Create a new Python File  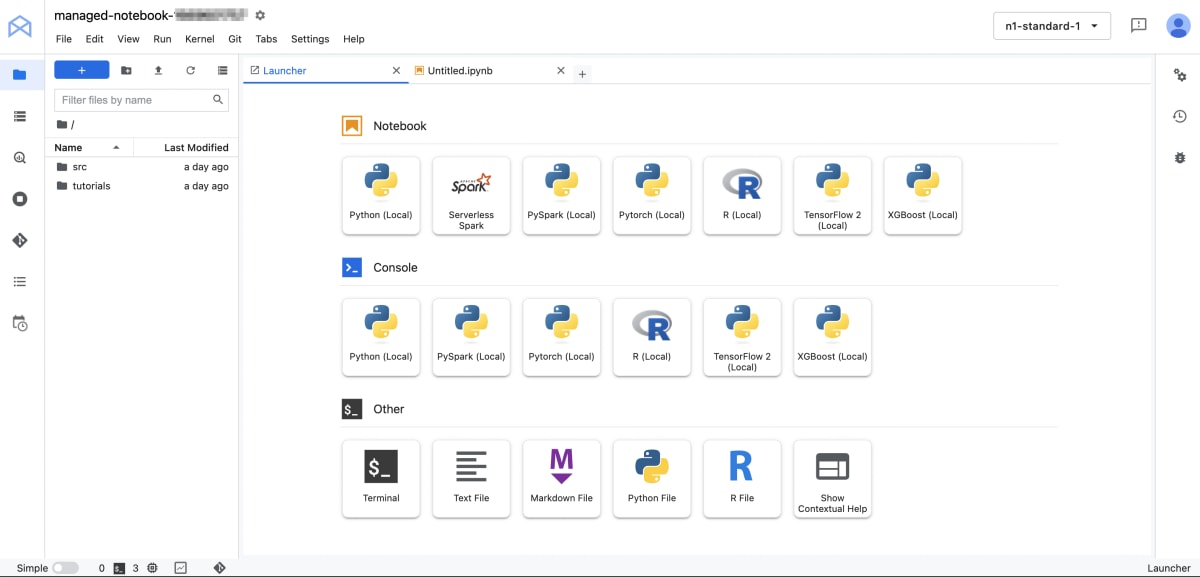pos(652,479)
